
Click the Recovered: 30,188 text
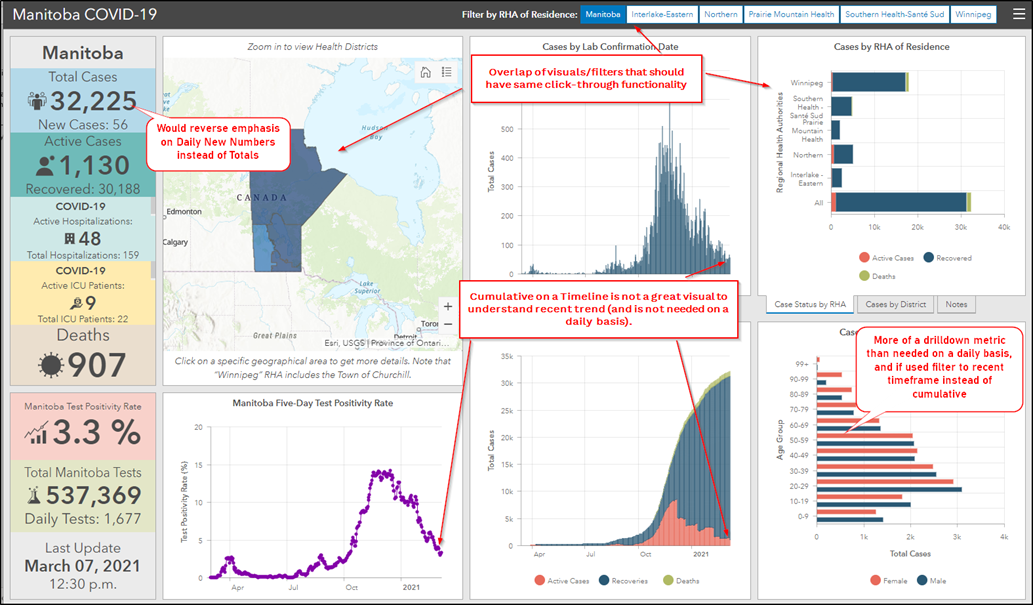click(83, 189)
